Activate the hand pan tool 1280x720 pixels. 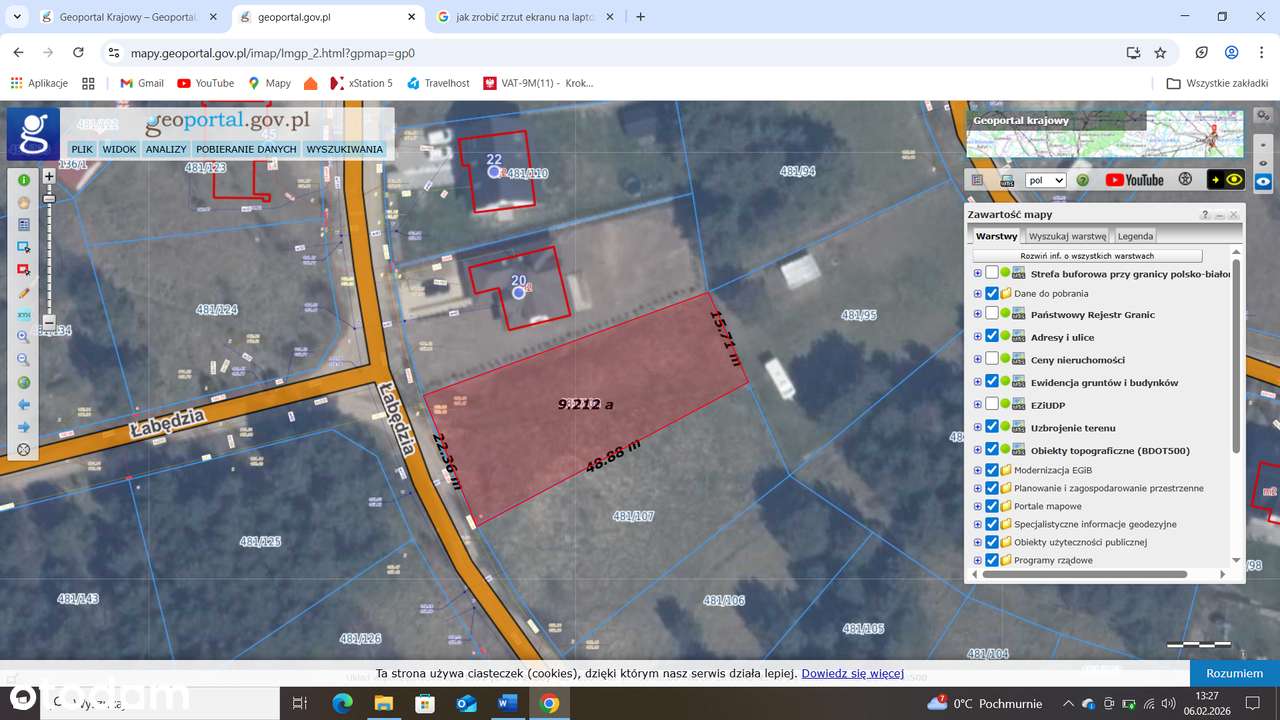point(24,202)
